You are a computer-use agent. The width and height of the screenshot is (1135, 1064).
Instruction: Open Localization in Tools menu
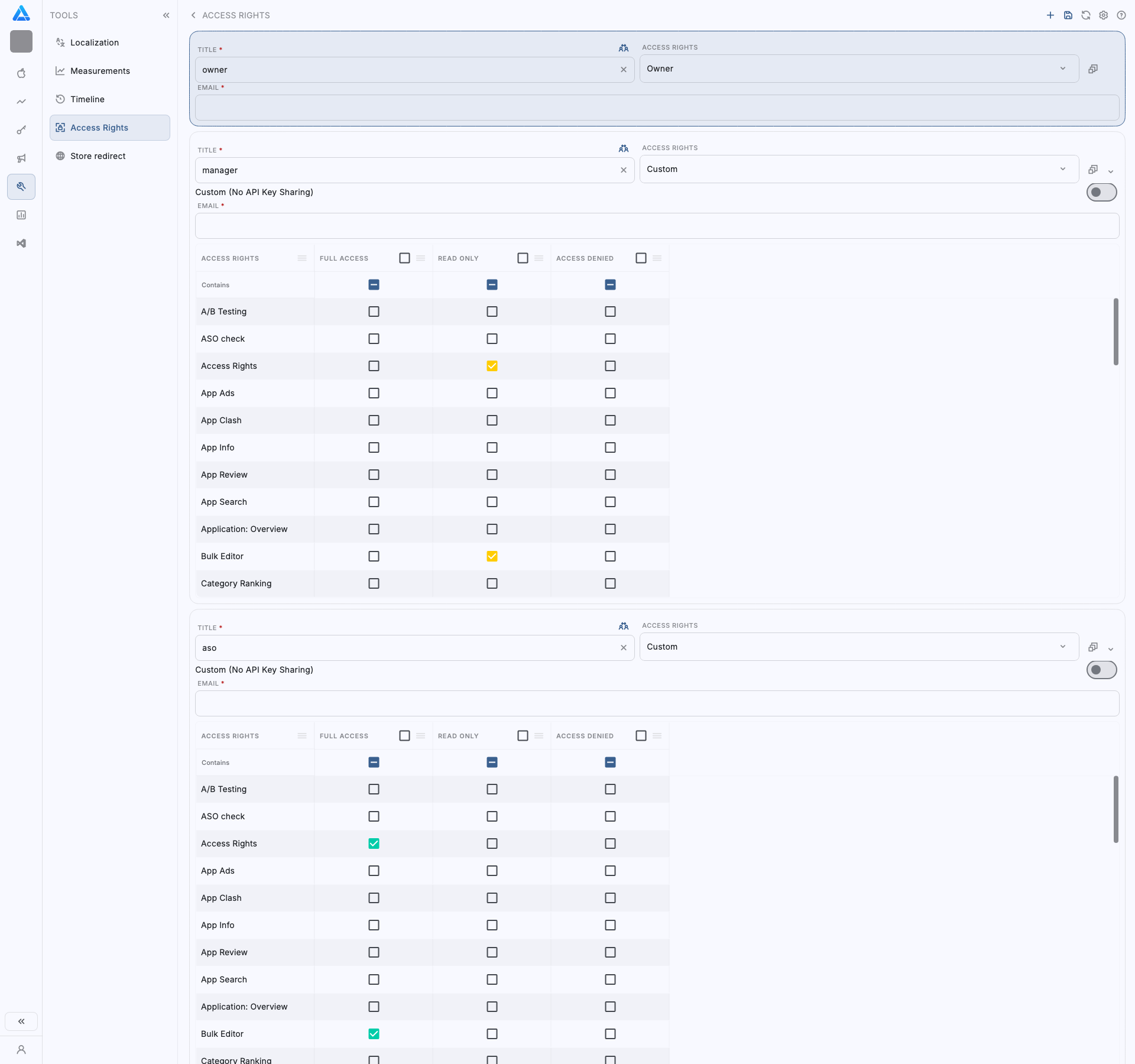(x=95, y=43)
